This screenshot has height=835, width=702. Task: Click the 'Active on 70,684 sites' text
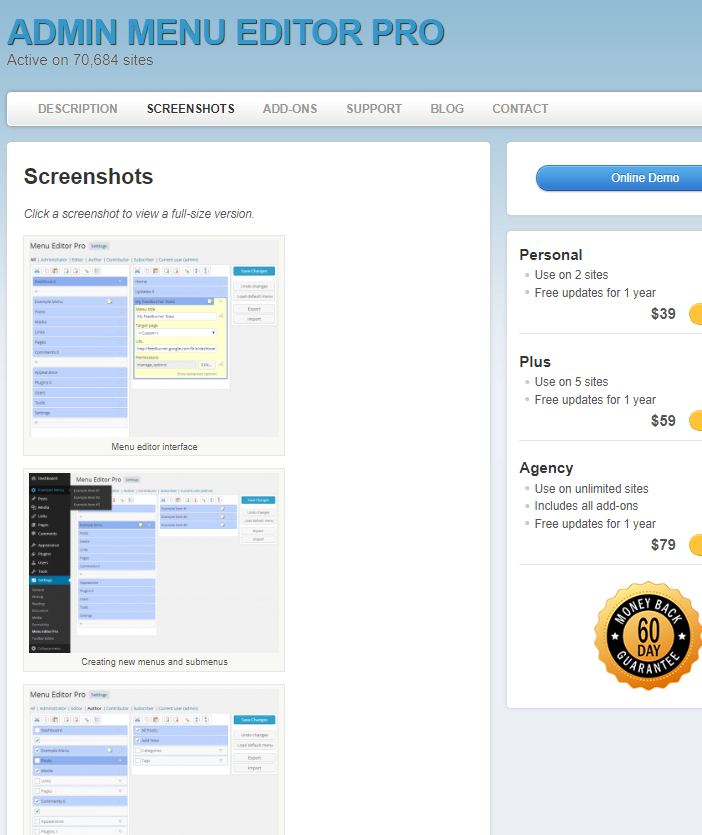pos(80,60)
